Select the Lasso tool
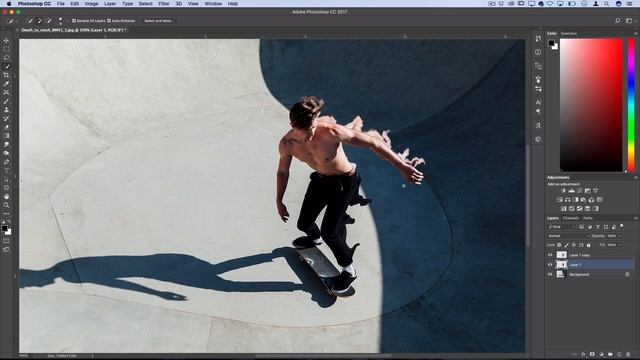 6,58
